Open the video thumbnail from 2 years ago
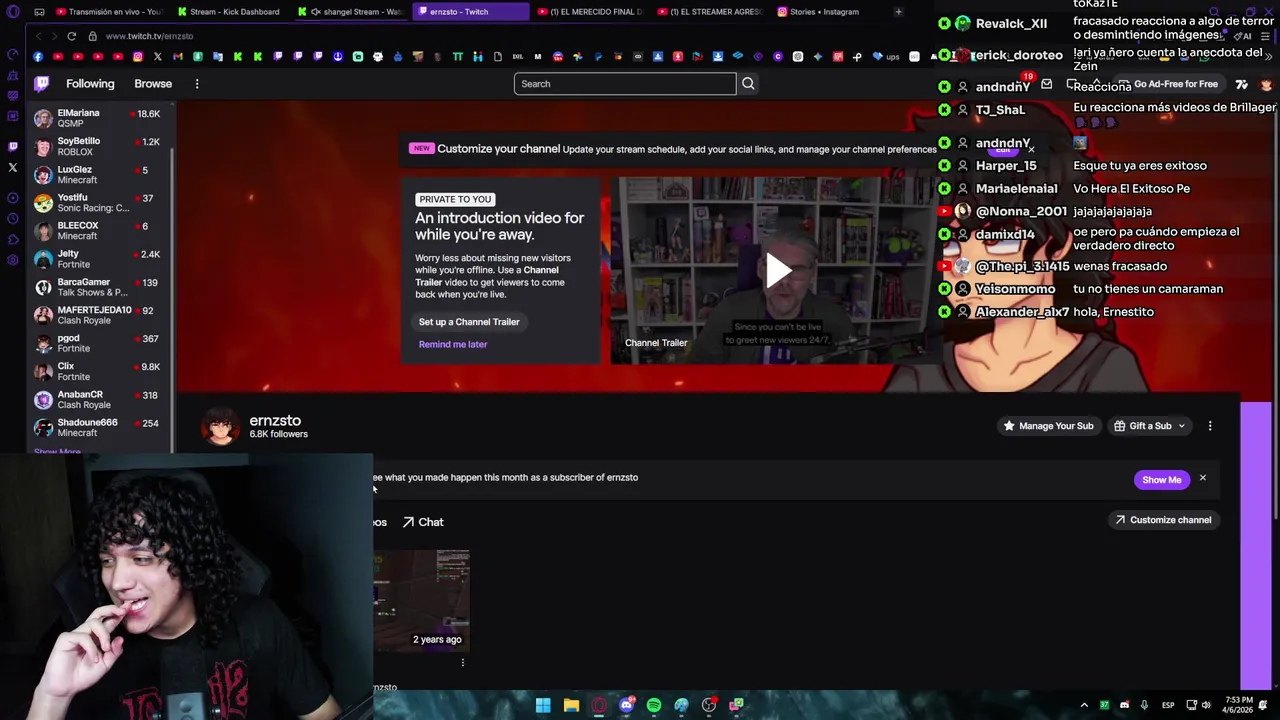 point(422,600)
